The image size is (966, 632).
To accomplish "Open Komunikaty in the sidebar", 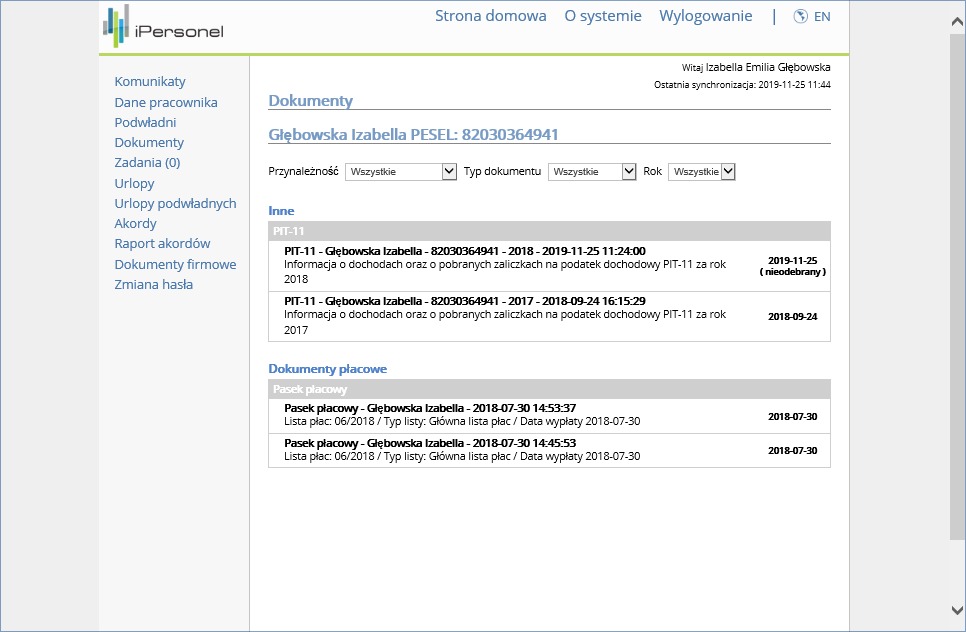I will [150, 82].
